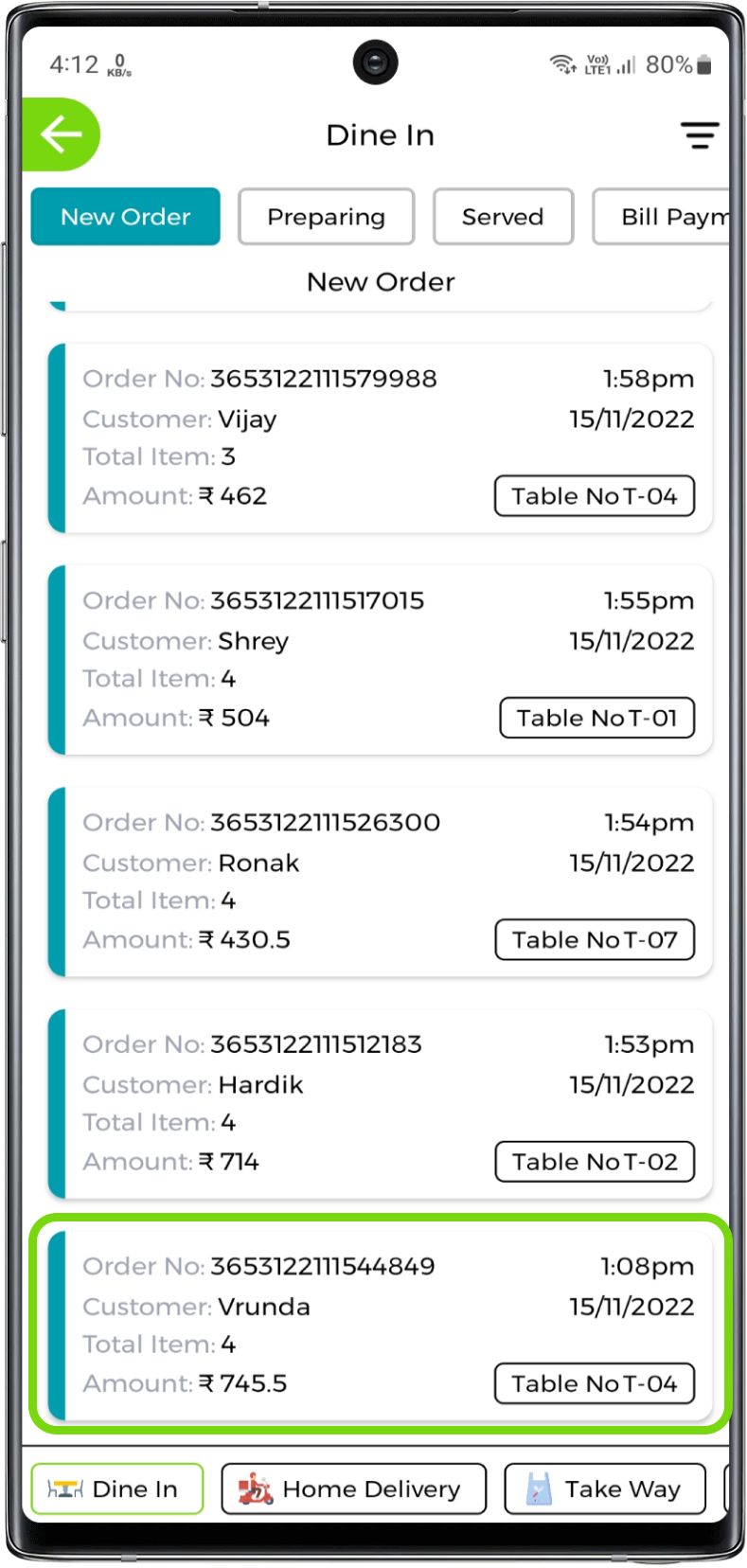Tap the Dine In table icon
The image size is (747, 1568).
65,1489
